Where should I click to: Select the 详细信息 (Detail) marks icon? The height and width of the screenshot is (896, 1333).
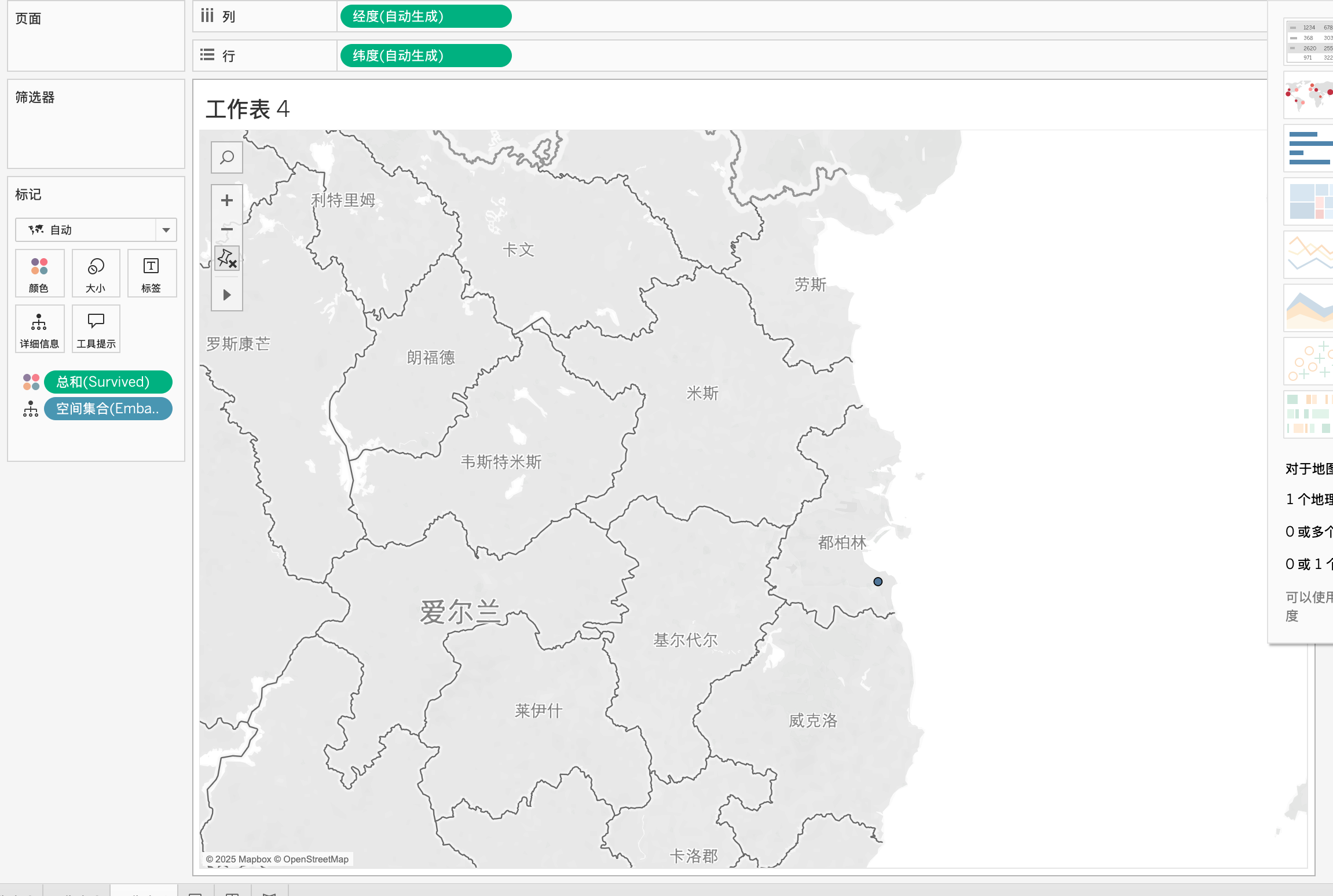click(x=39, y=328)
